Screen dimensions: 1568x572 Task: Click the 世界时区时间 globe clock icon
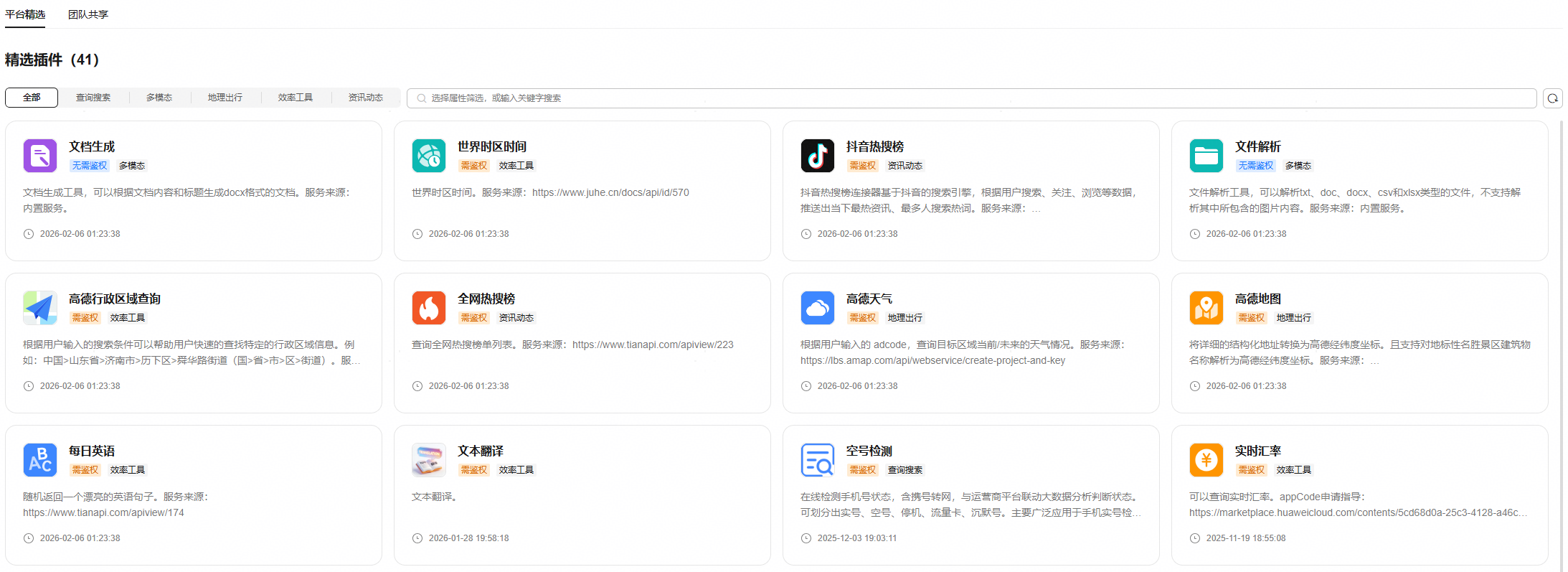coord(429,156)
